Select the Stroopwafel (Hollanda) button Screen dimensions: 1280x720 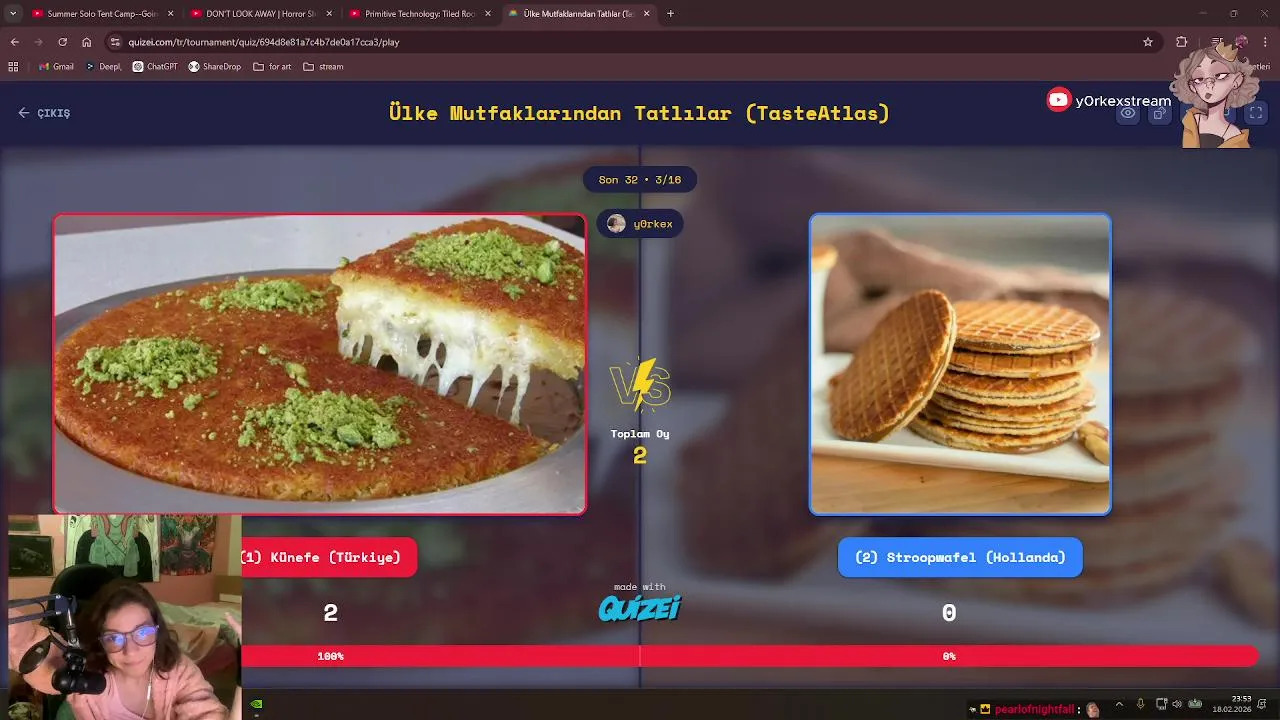(960, 557)
